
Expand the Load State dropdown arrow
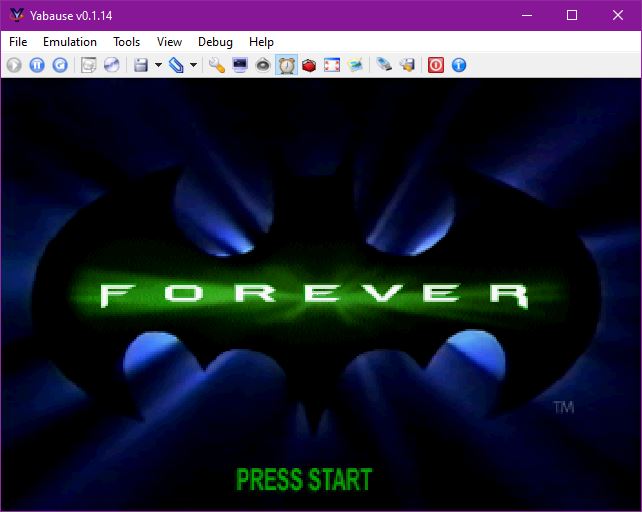193,65
